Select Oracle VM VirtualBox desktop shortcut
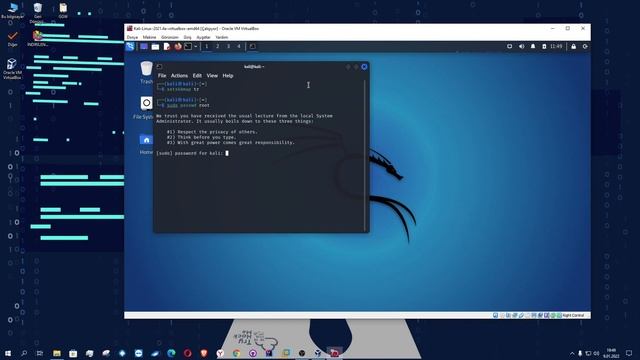 12,69
